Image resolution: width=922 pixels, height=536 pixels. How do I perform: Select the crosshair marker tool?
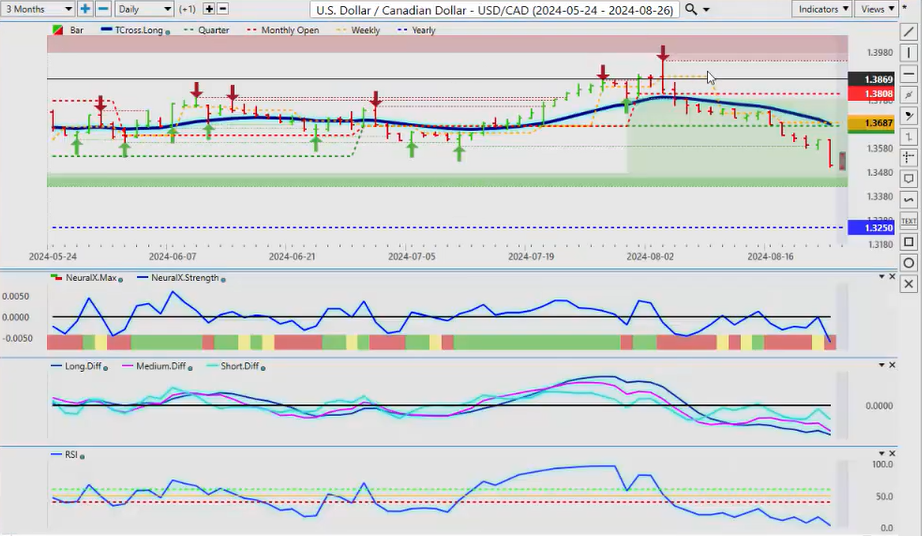coord(908,157)
